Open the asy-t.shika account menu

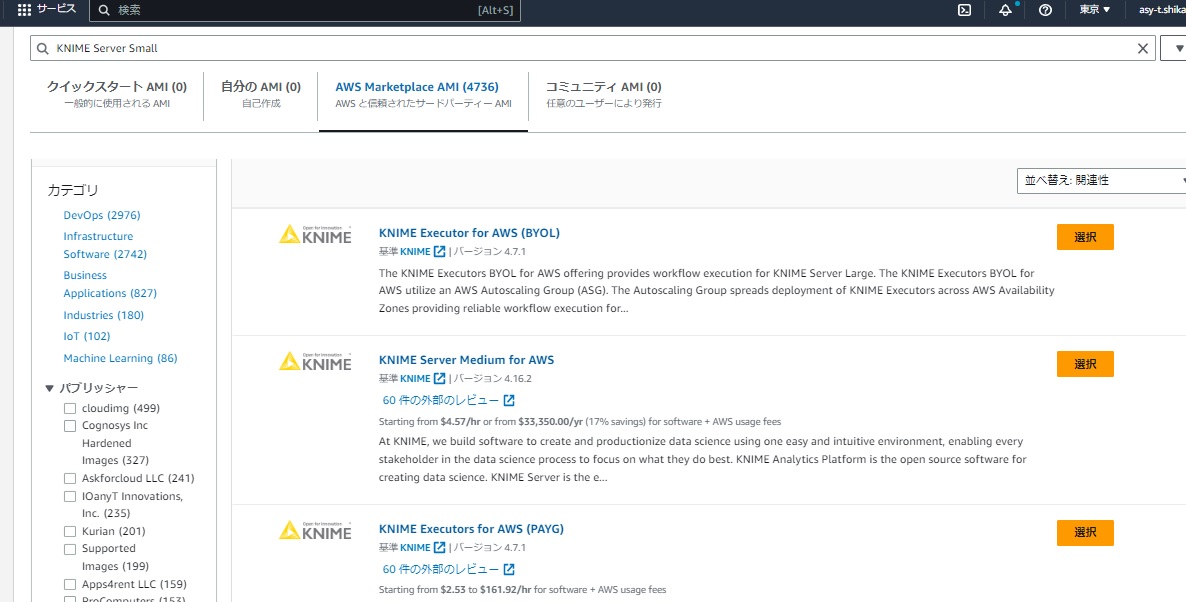click(x=1161, y=10)
